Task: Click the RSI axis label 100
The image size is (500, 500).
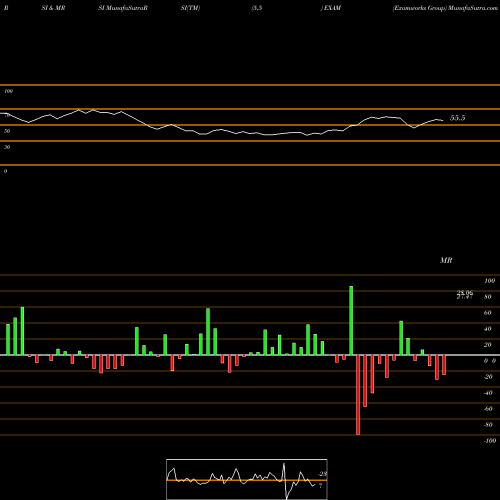Action: (x=9, y=91)
